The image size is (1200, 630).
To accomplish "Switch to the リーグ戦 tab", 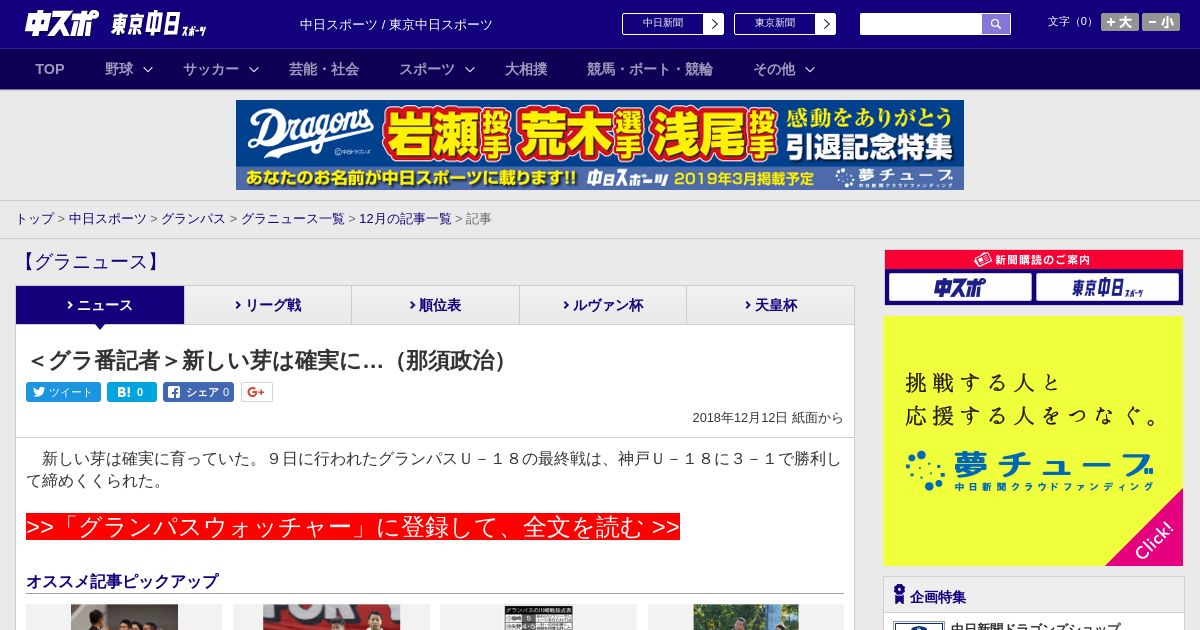I will coord(268,305).
